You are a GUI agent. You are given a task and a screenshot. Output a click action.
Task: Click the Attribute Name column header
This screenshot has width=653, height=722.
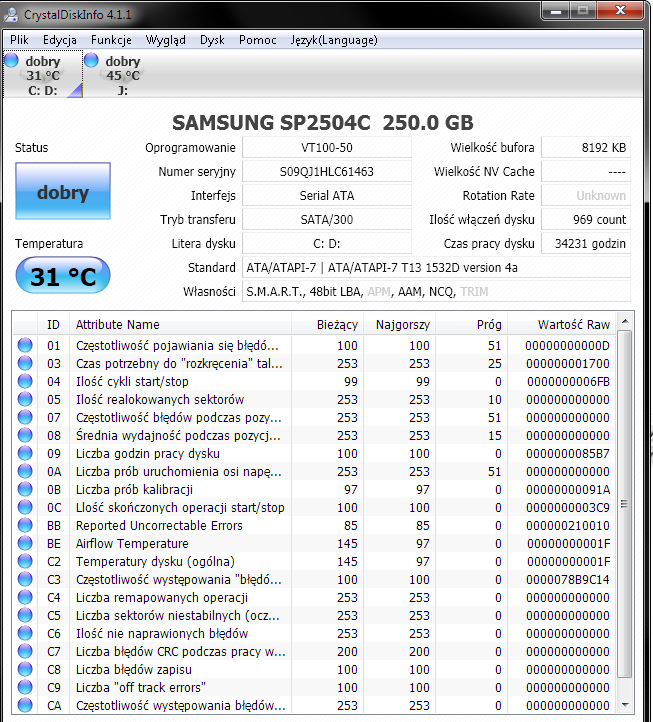click(180, 325)
